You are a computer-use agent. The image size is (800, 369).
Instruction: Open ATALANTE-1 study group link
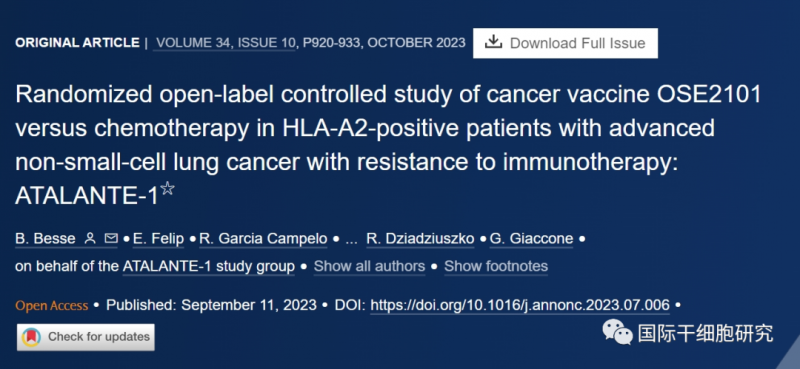tap(209, 266)
